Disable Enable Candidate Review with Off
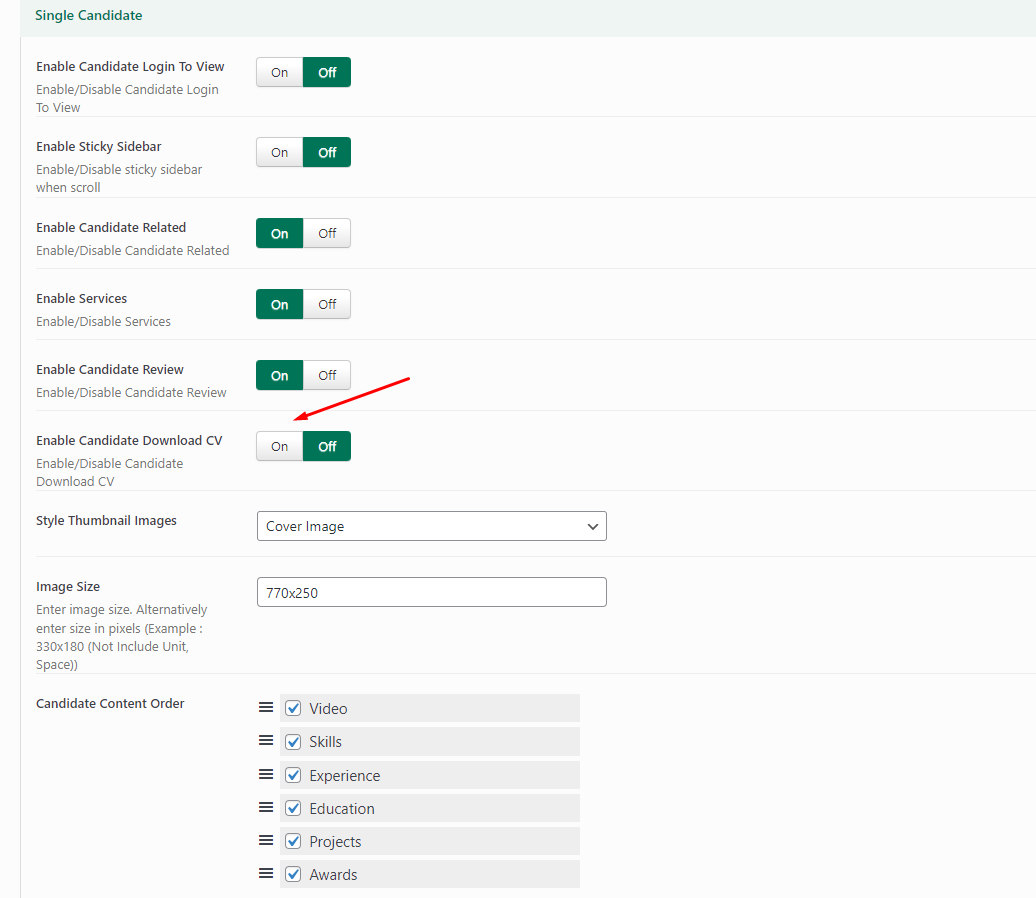 (x=327, y=375)
